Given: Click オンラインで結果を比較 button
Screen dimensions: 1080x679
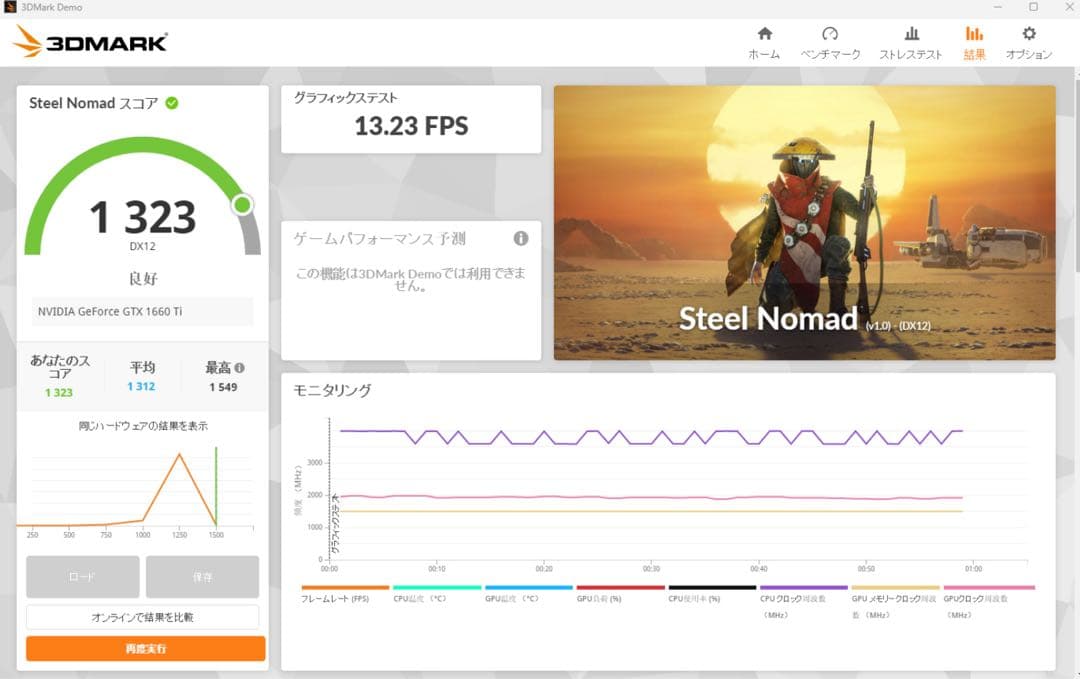Looking at the screenshot, I should pos(145,615).
